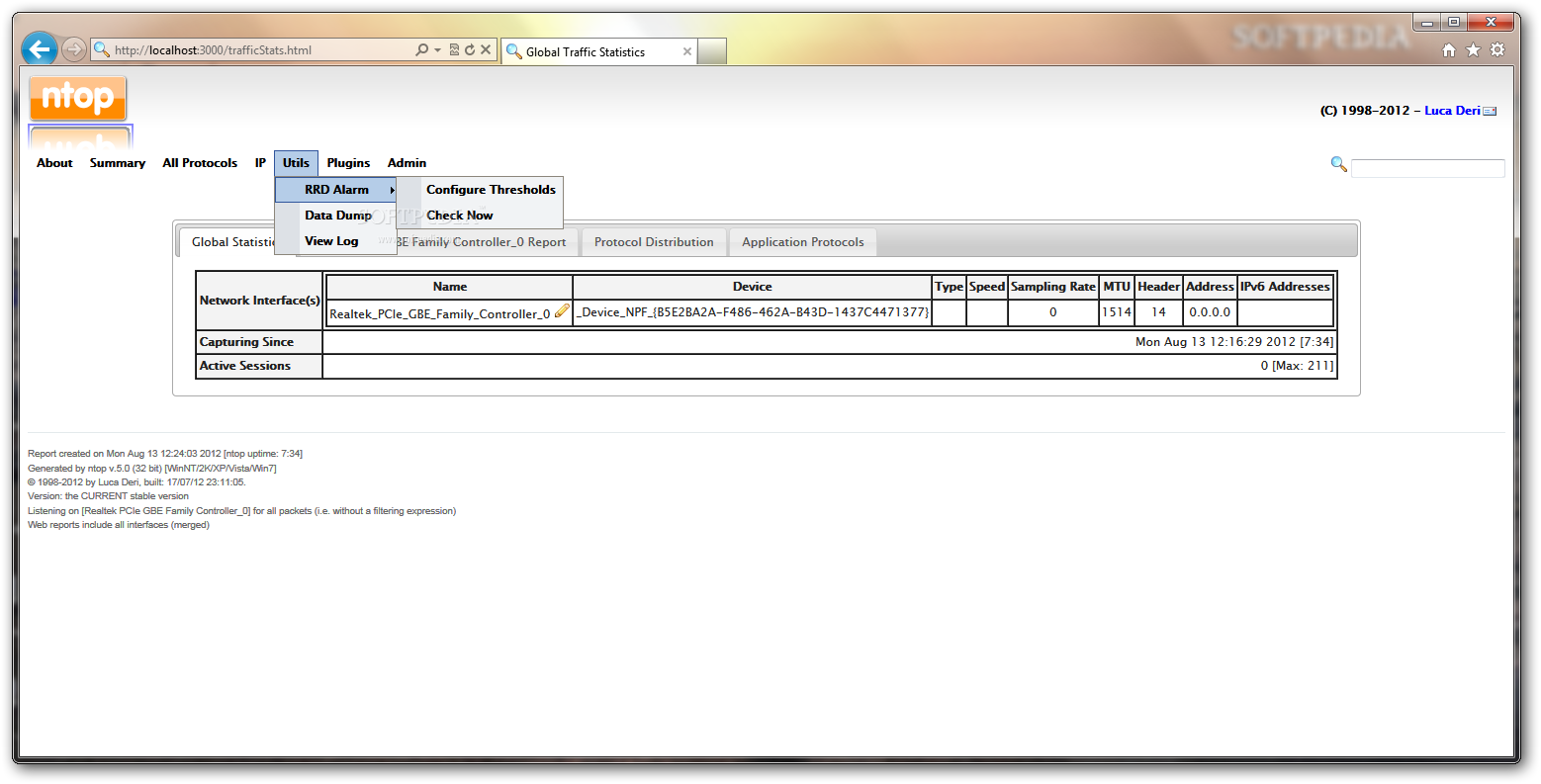Minimize the browser window
The height and width of the screenshot is (784, 1541).
tap(1426, 22)
